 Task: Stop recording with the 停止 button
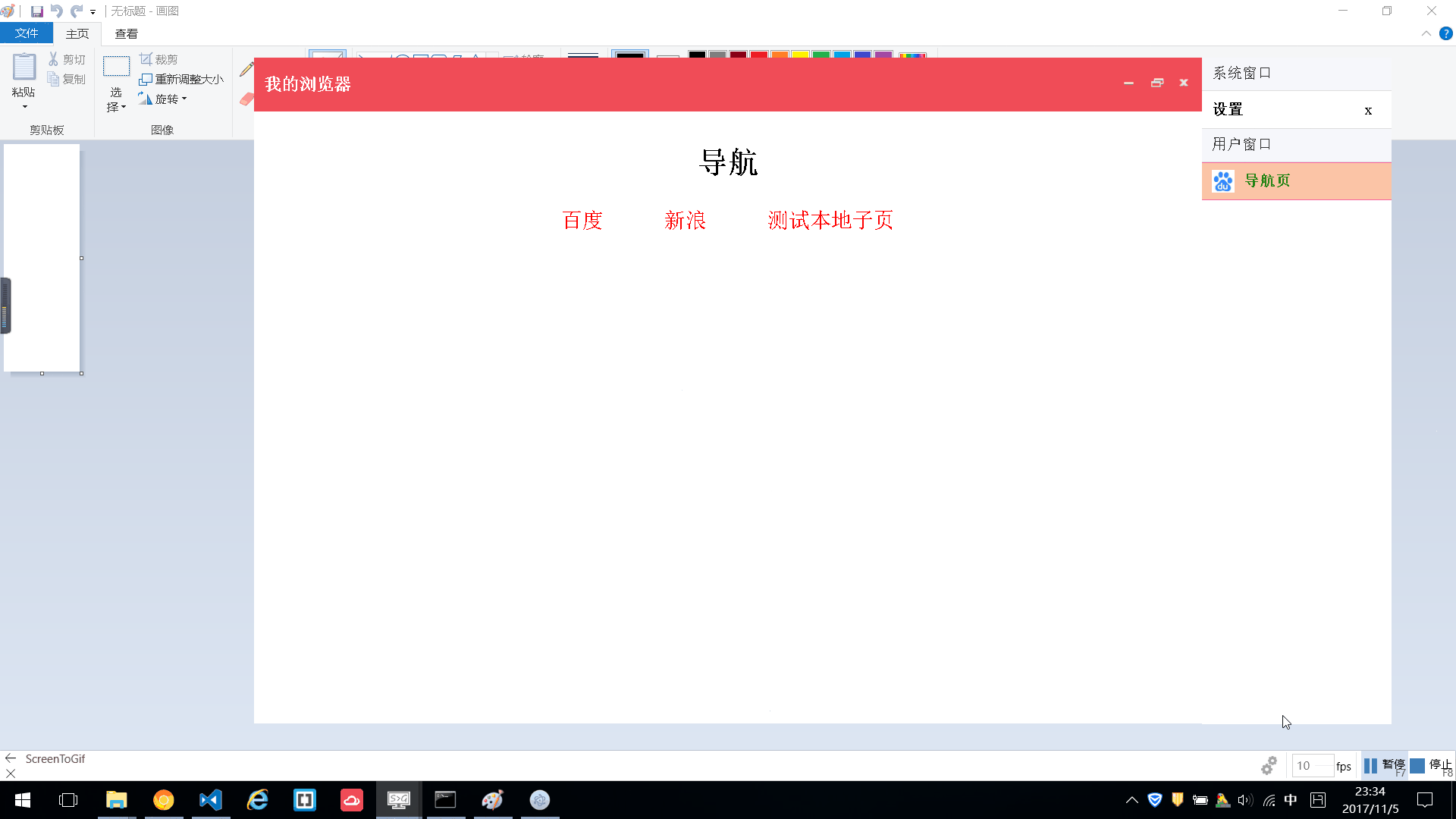pos(1432,765)
